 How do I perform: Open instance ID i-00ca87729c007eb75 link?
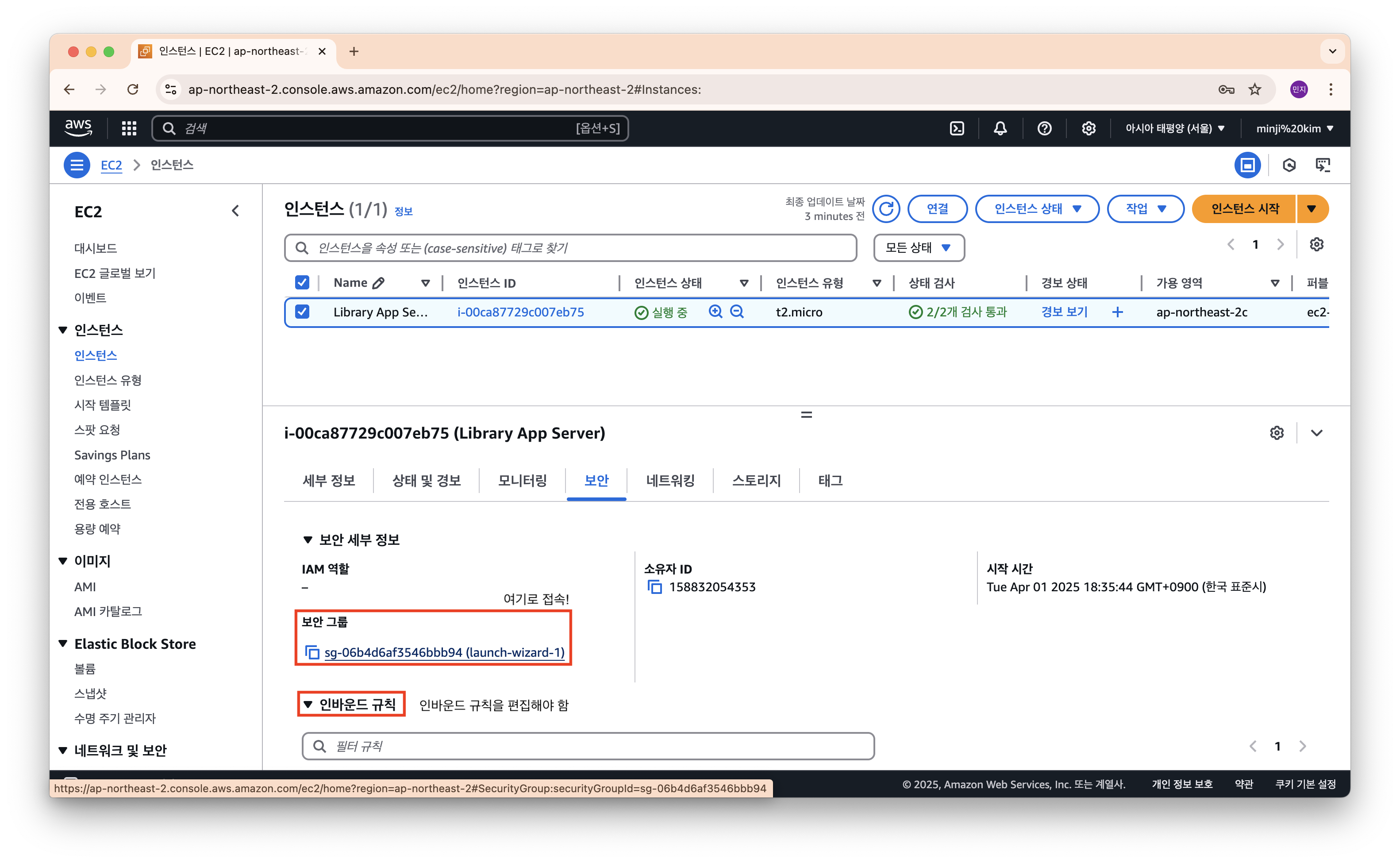click(x=521, y=312)
